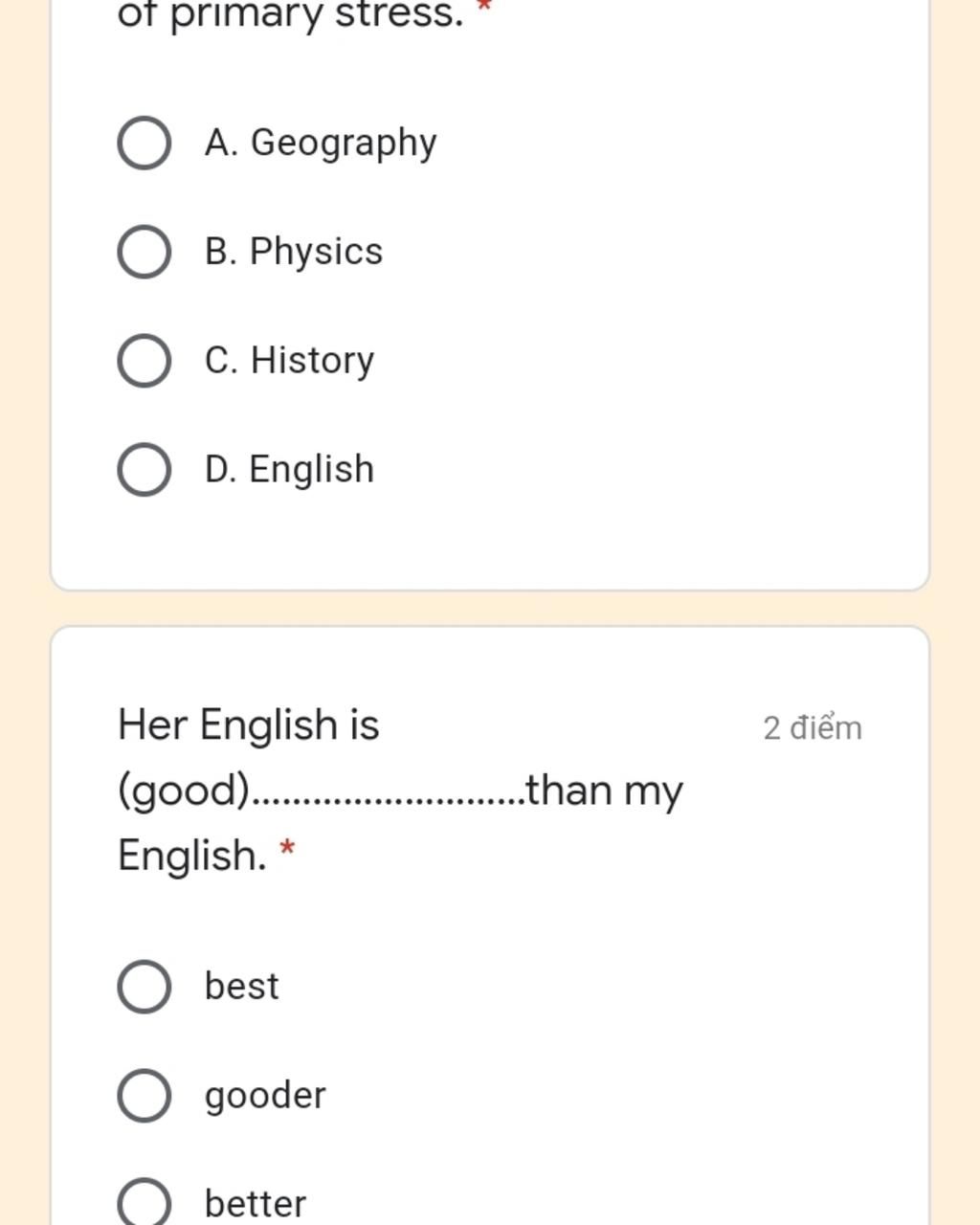The image size is (980, 1225).
Task: Select the radio button for A. Geography
Action: coord(145,144)
